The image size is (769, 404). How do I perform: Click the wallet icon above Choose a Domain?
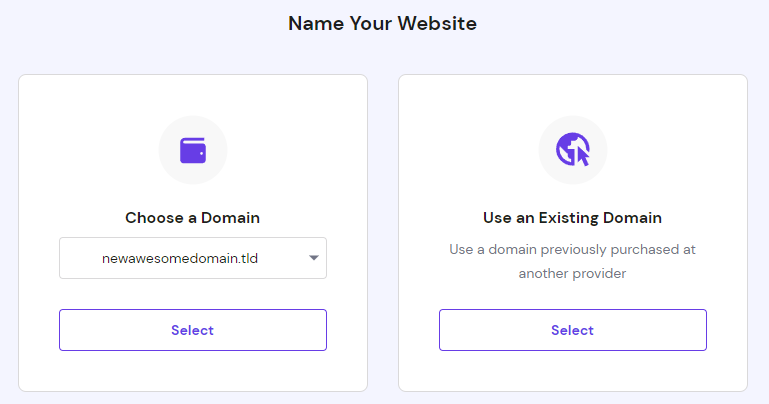(193, 150)
